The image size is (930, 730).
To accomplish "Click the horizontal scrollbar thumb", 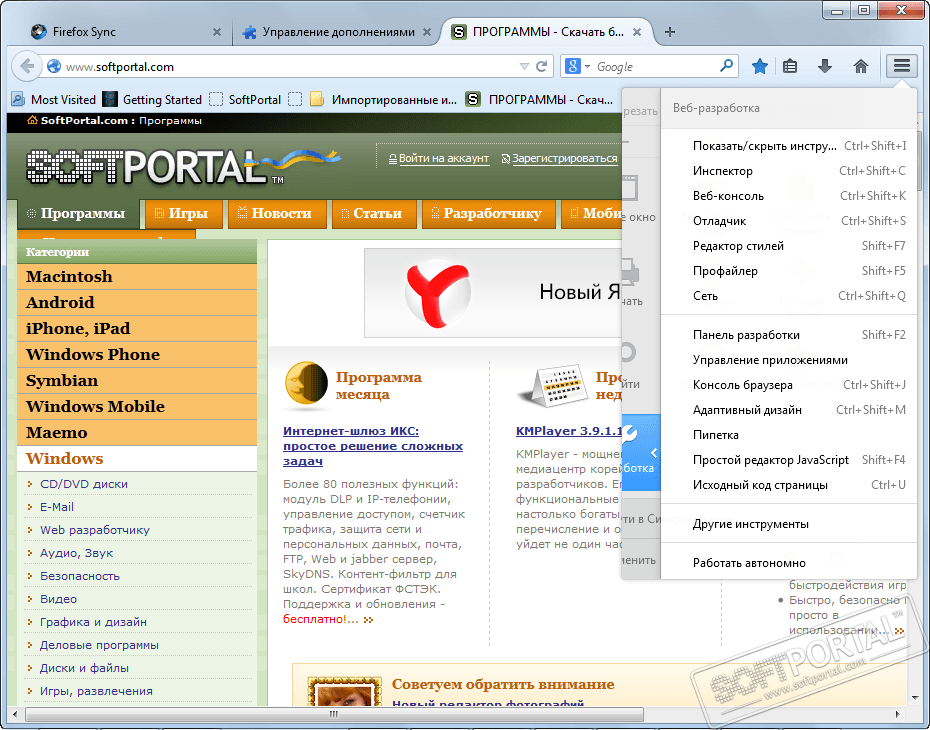I will 334,714.
